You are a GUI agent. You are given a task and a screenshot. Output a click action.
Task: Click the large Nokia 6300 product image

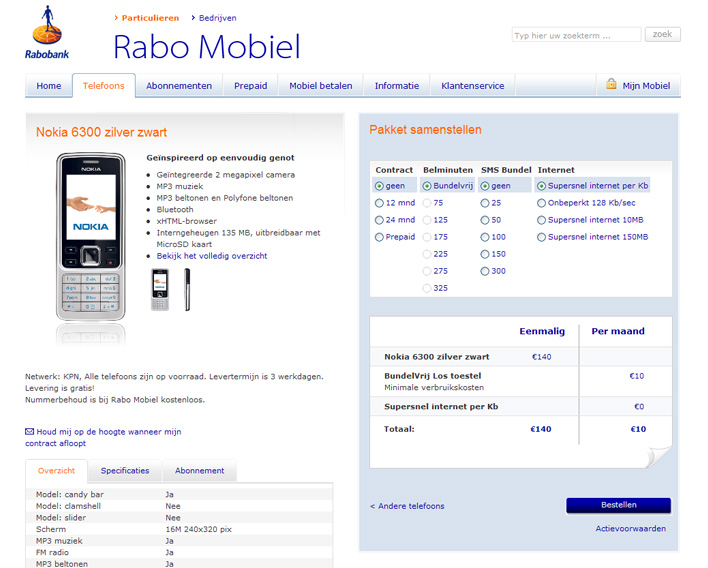pyautogui.click(x=90, y=237)
